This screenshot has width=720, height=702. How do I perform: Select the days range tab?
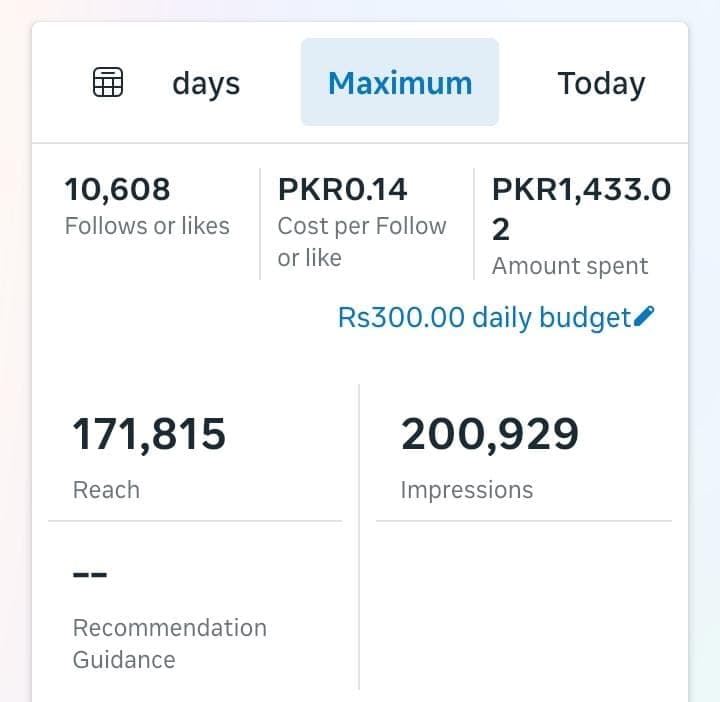pos(206,83)
